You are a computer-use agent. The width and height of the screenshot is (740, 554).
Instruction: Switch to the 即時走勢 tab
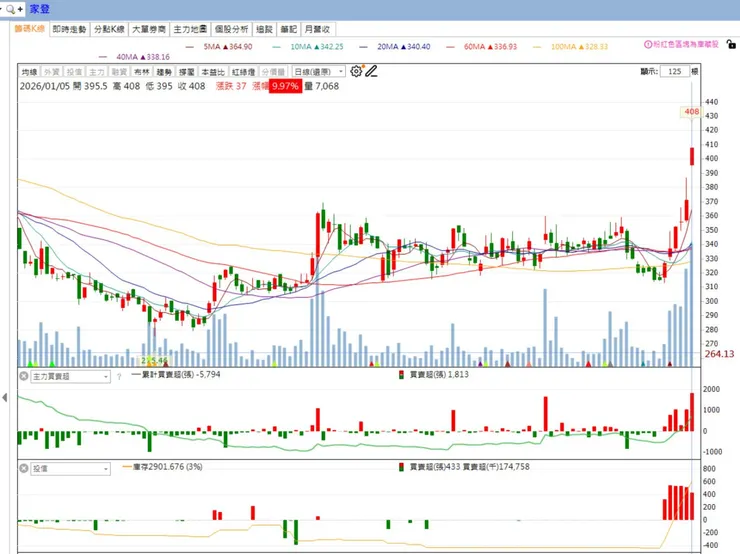69,29
